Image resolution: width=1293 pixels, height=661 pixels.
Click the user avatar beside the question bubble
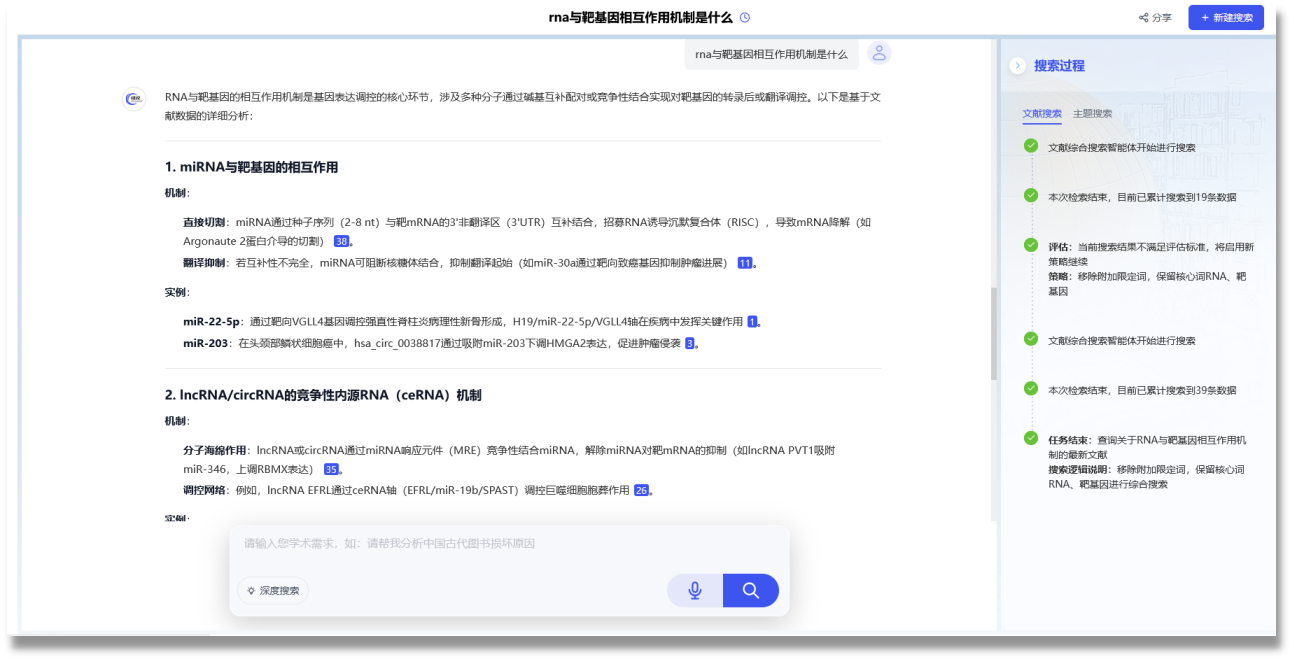(878, 54)
